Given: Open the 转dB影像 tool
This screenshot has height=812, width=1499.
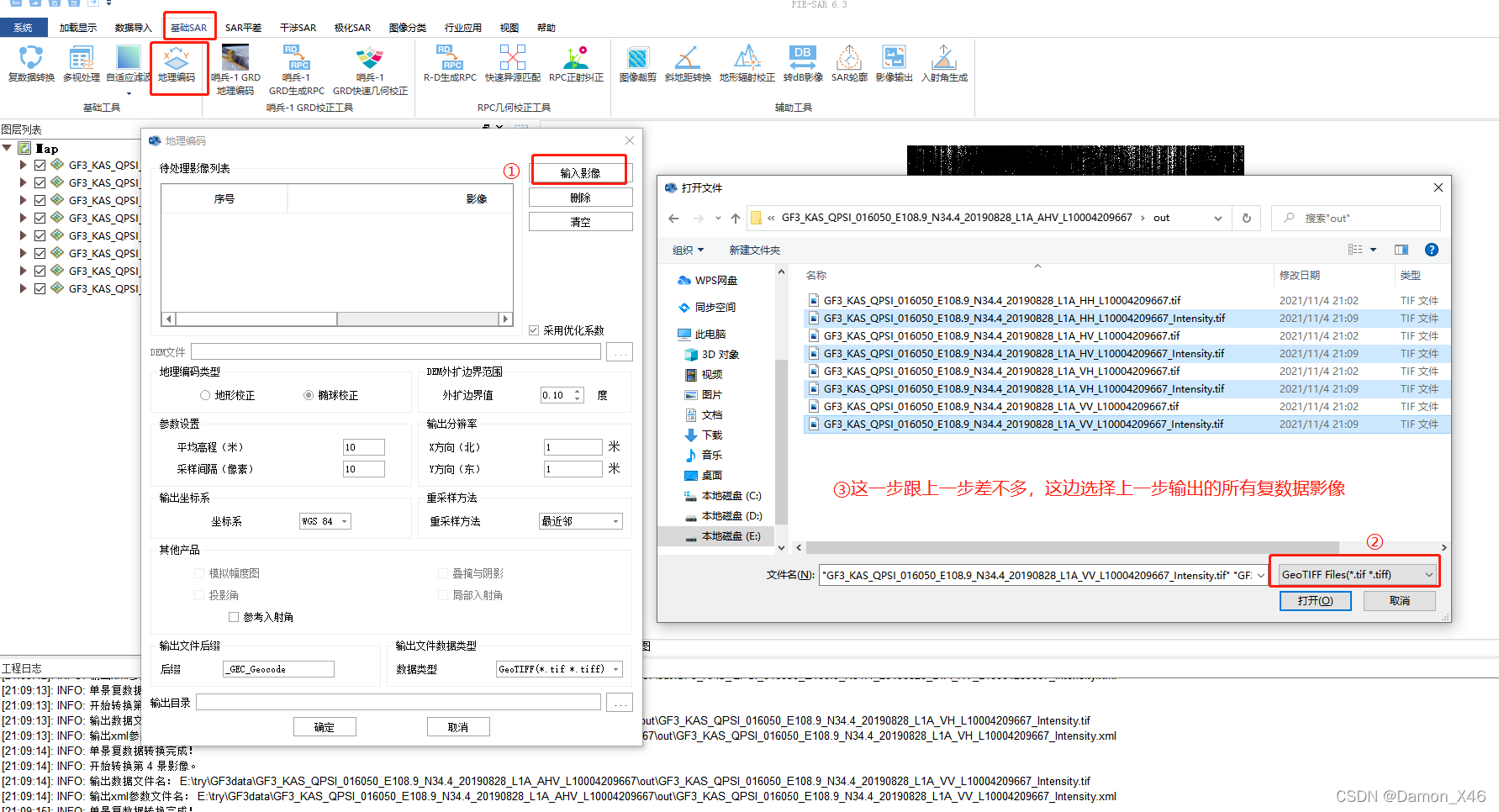Looking at the screenshot, I should tap(803, 64).
